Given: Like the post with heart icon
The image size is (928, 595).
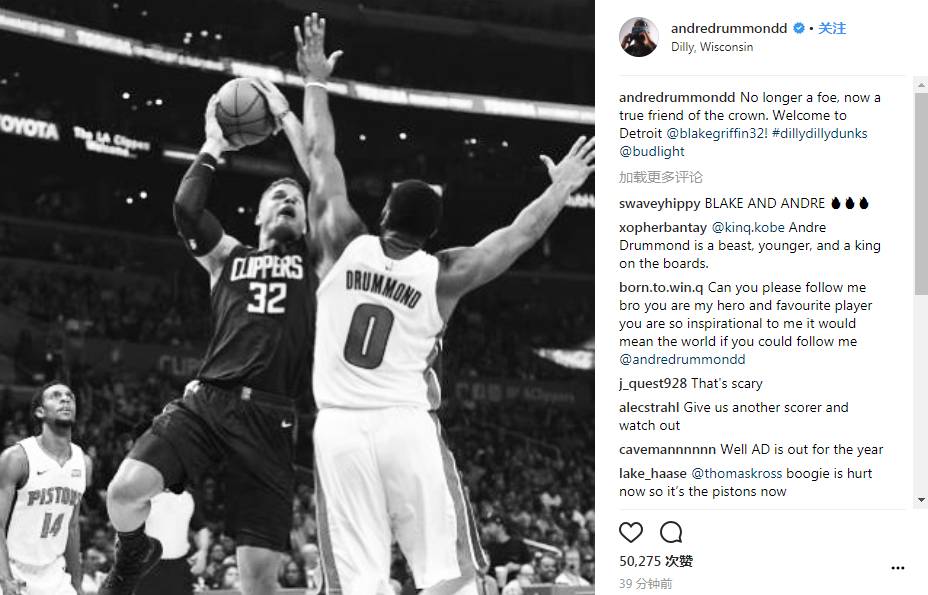Looking at the screenshot, I should (x=631, y=532).
